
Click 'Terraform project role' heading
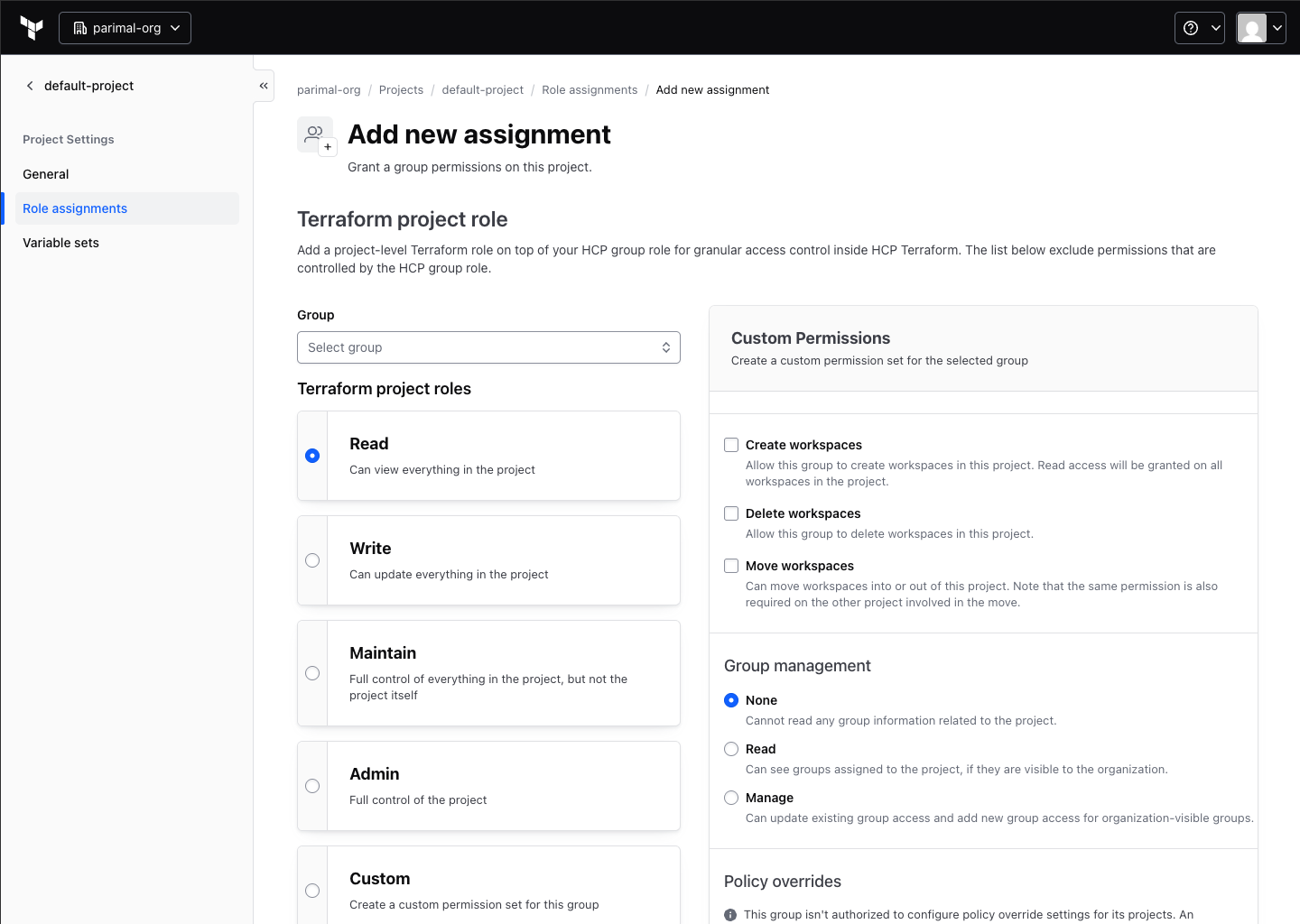(x=403, y=219)
